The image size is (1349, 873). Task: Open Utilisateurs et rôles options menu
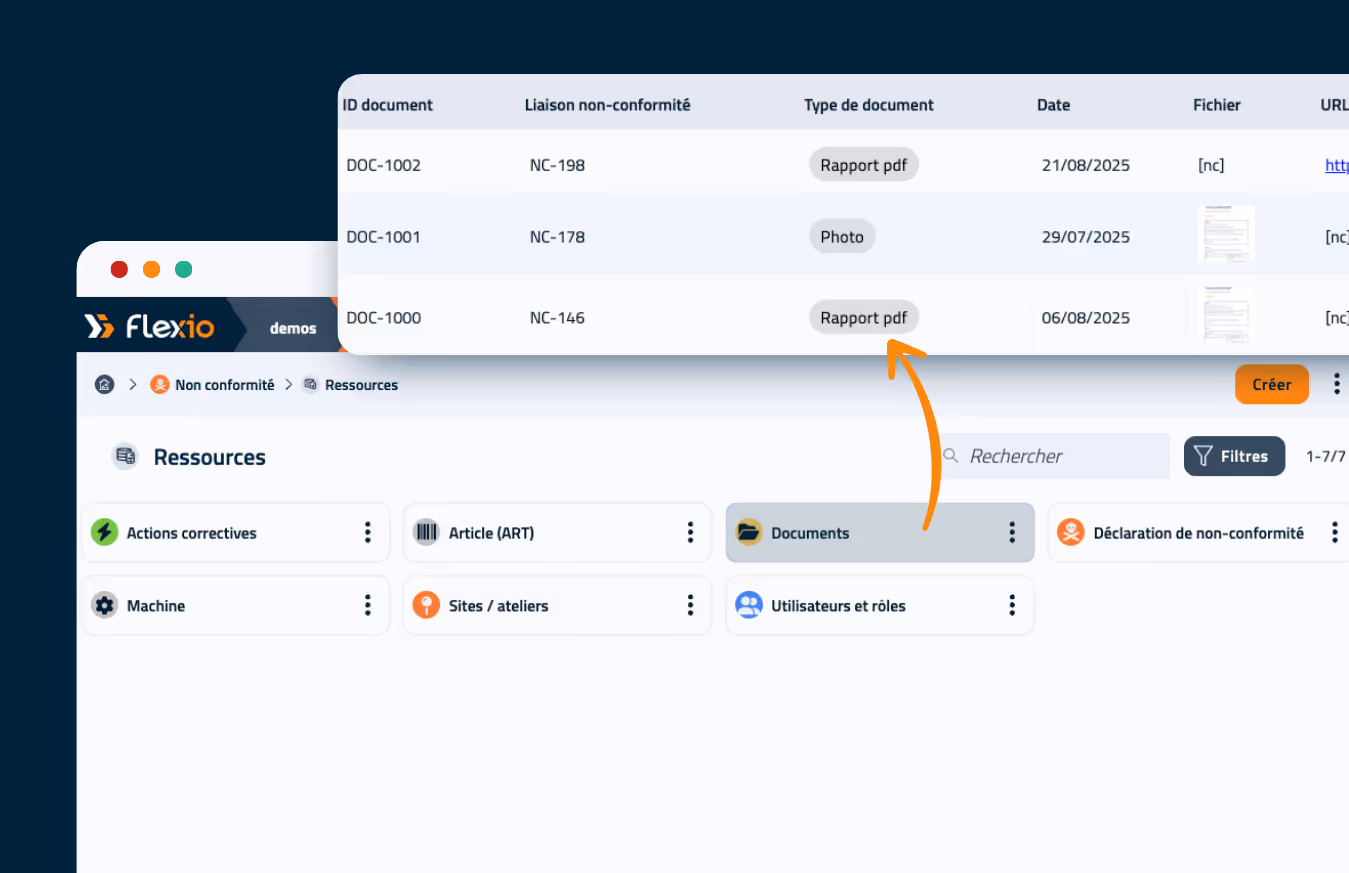point(1012,605)
